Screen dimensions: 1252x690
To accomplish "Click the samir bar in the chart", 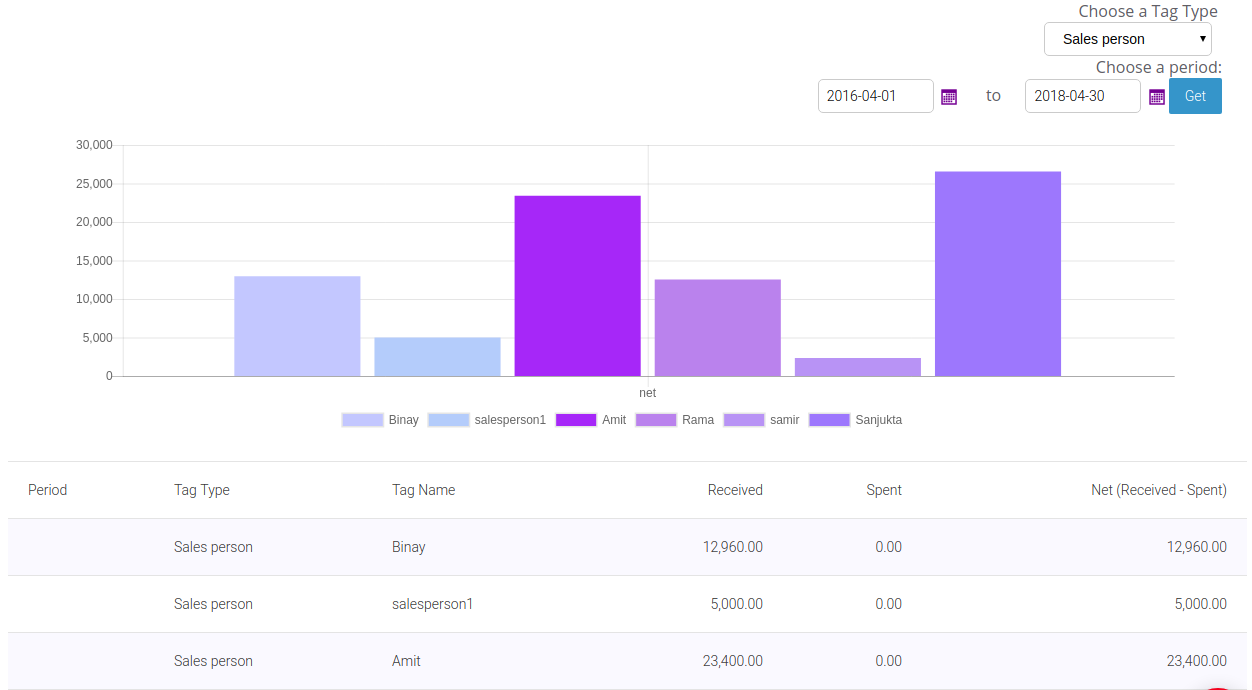I will [858, 367].
